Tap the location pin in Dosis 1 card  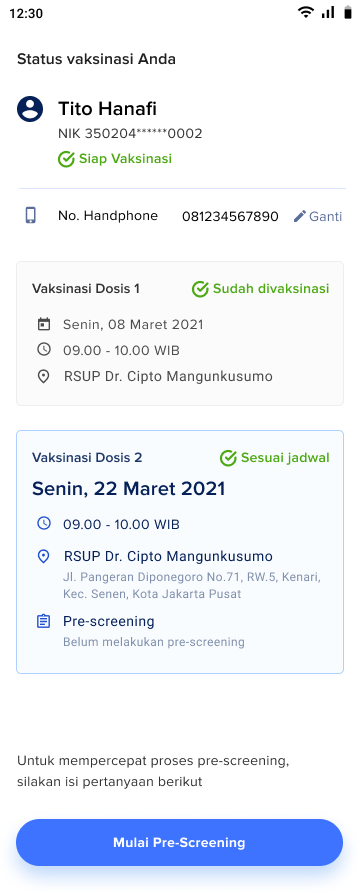pos(44,376)
